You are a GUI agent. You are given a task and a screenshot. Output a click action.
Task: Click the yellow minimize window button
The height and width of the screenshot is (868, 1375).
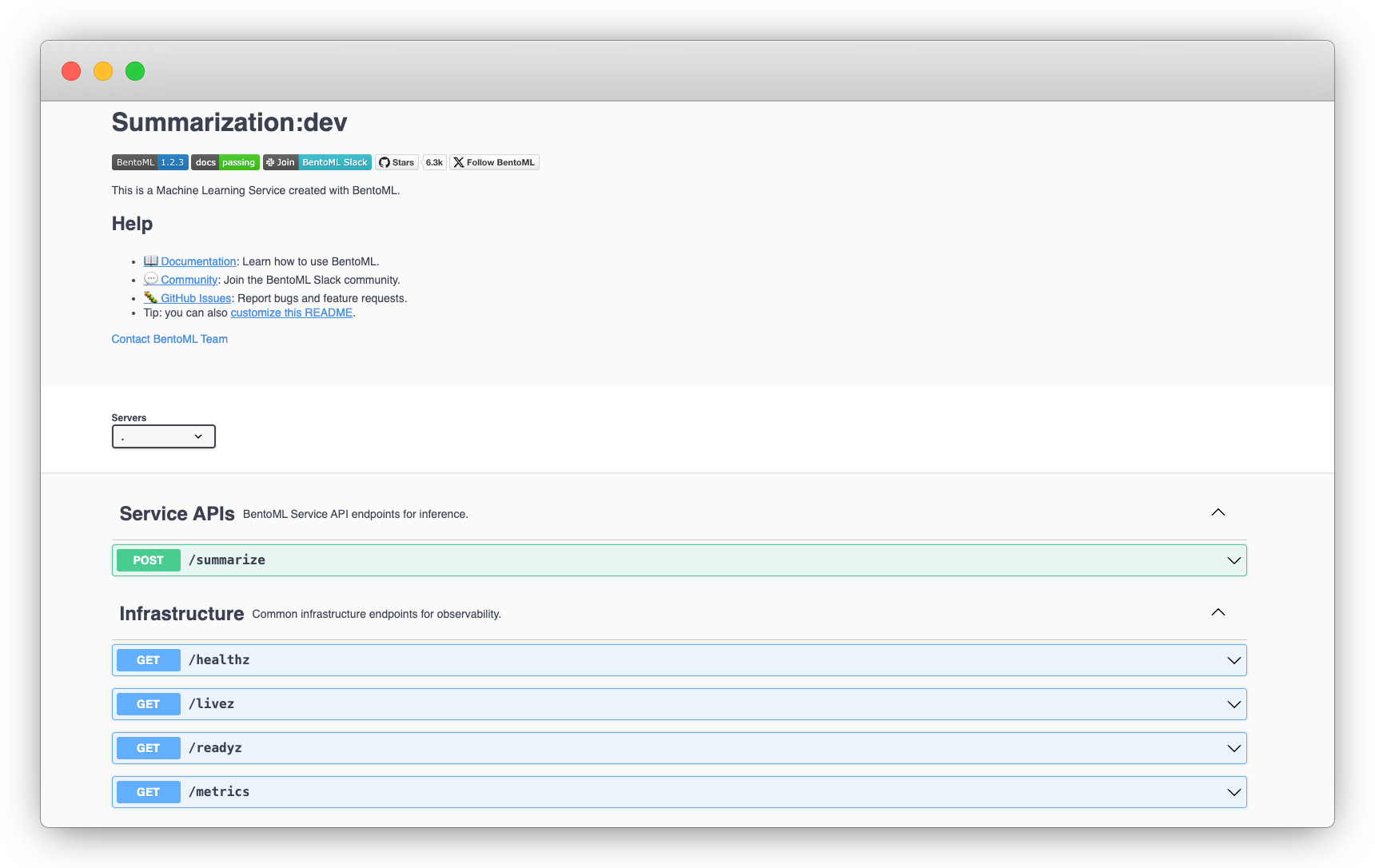pos(103,71)
